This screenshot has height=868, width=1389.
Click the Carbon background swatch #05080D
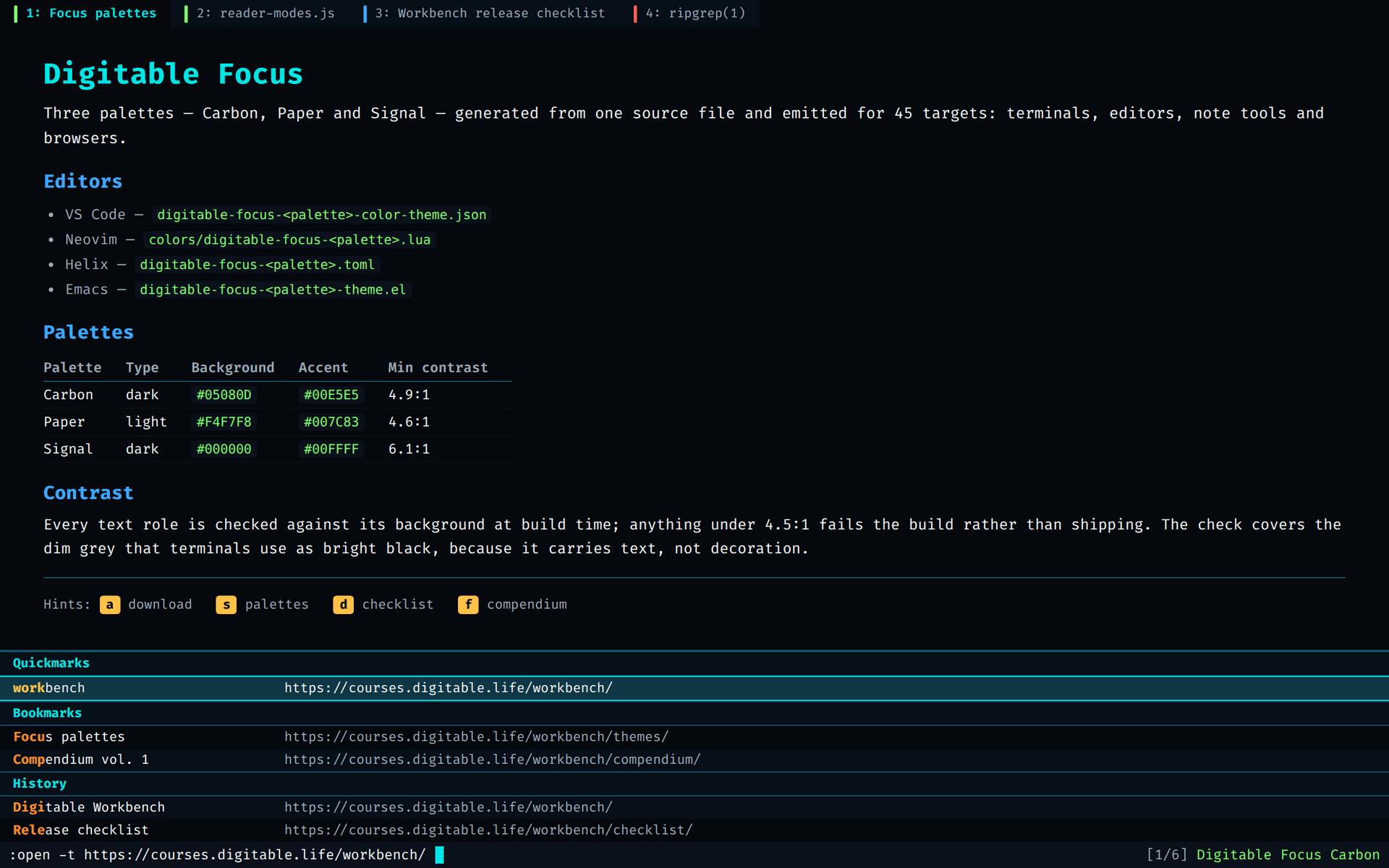click(x=224, y=395)
